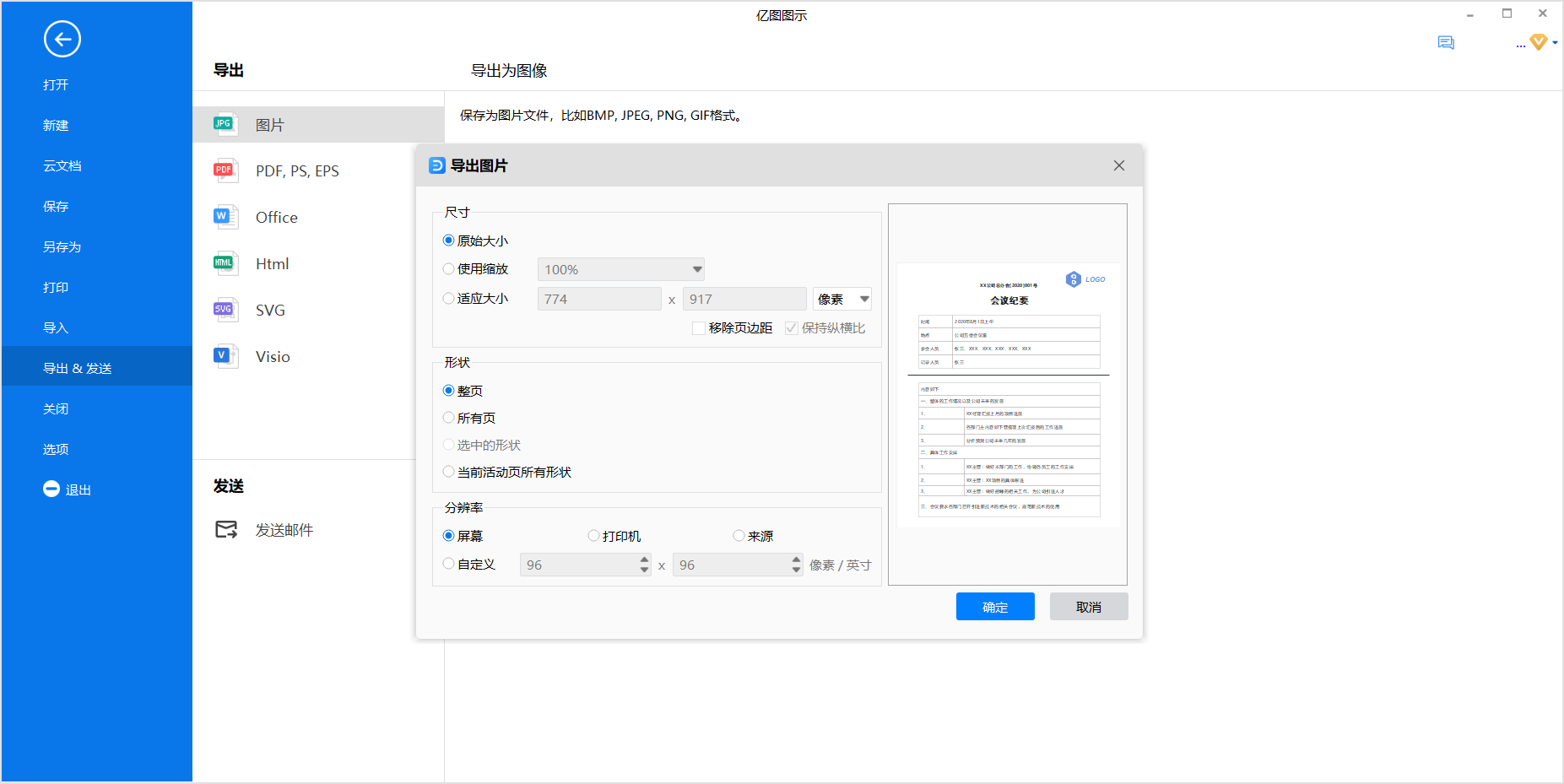The width and height of the screenshot is (1564, 784).
Task: Open 选项 in the sidebar
Action: (56, 449)
